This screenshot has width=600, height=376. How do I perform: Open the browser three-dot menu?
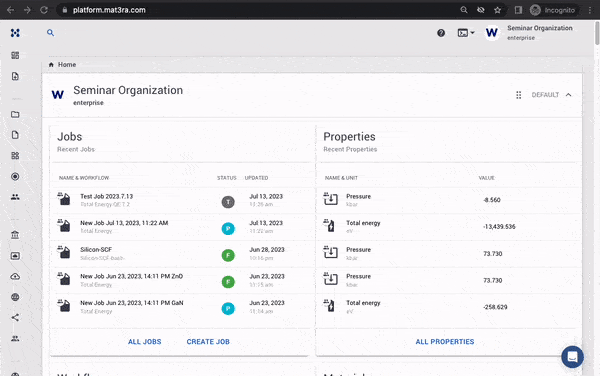pyautogui.click(x=590, y=10)
